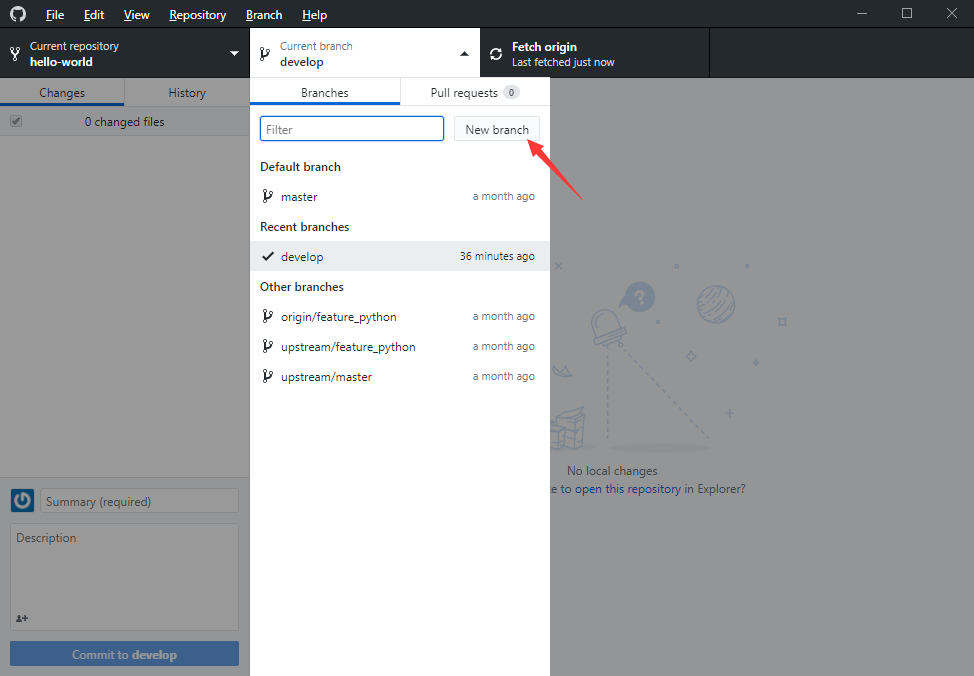The height and width of the screenshot is (676, 974).
Task: Open the Help menu
Action: point(314,14)
